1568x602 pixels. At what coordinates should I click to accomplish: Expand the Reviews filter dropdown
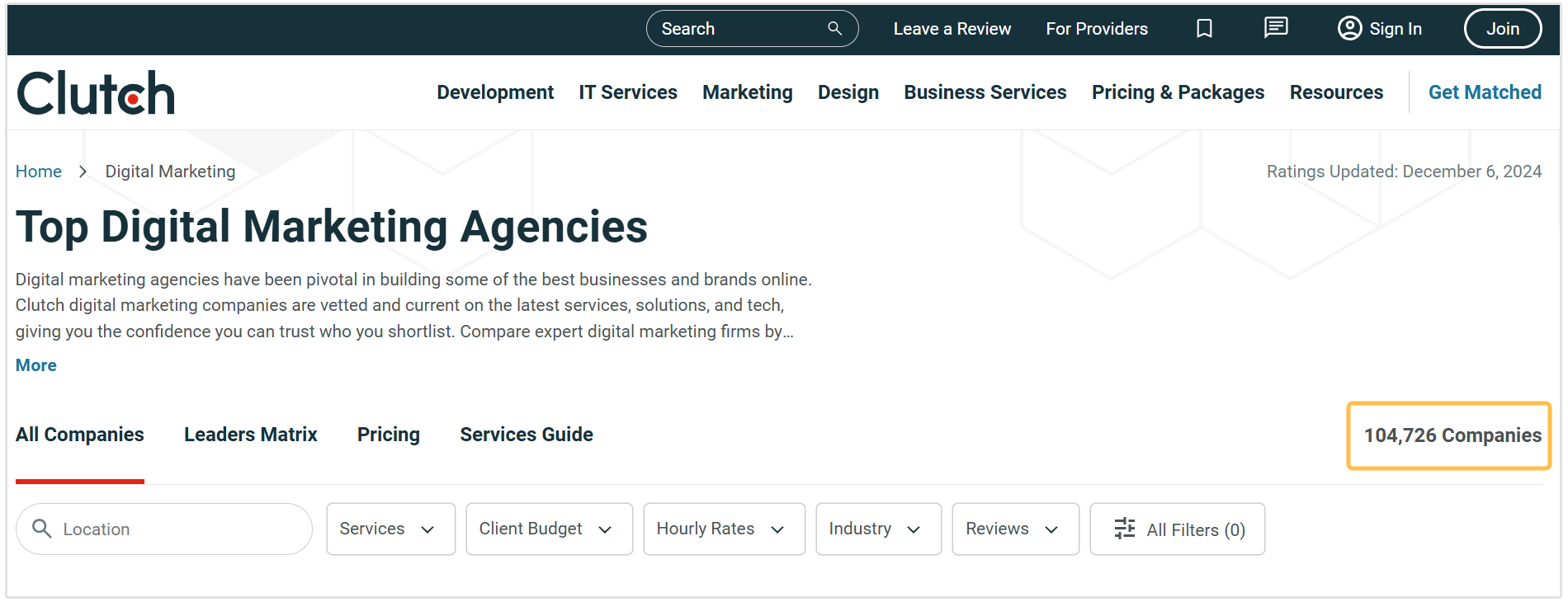[1016, 529]
